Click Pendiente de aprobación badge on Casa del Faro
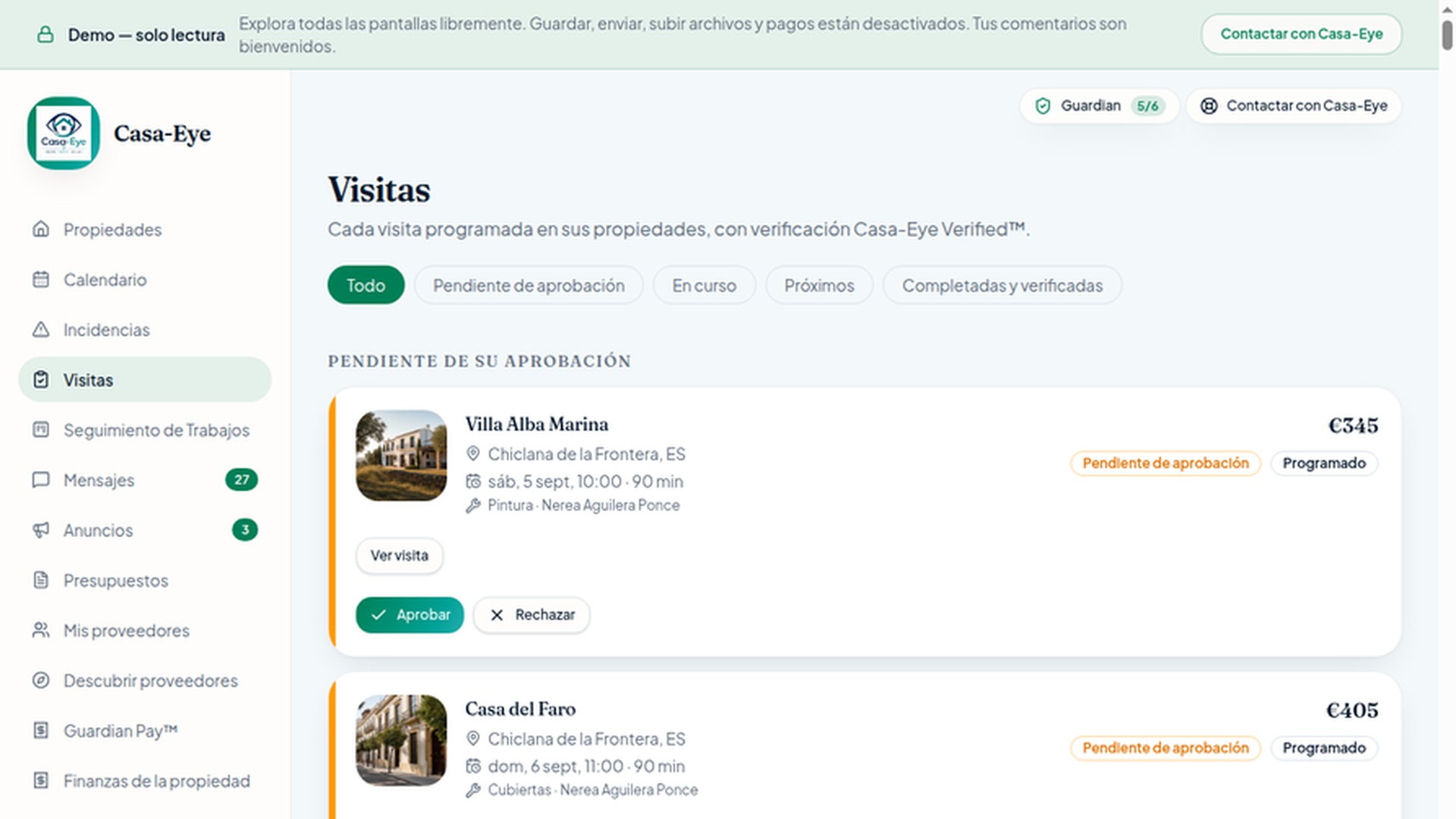 tap(1166, 748)
